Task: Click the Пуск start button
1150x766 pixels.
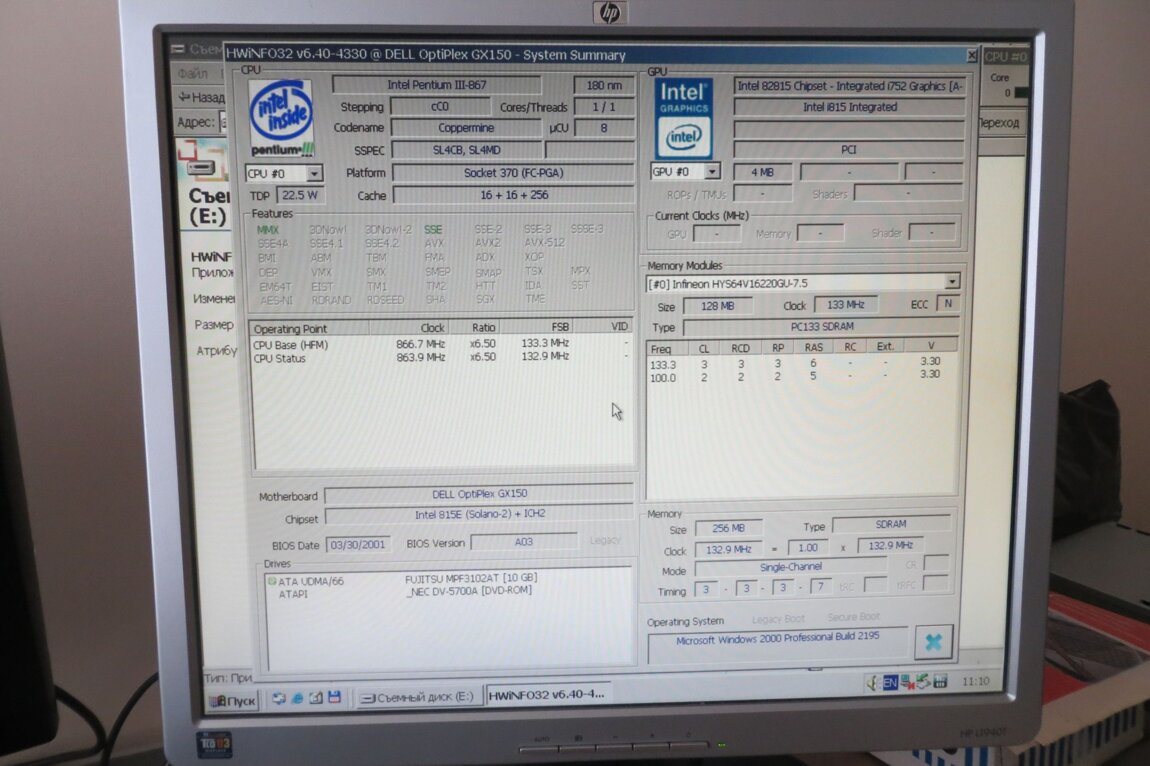Action: point(231,699)
